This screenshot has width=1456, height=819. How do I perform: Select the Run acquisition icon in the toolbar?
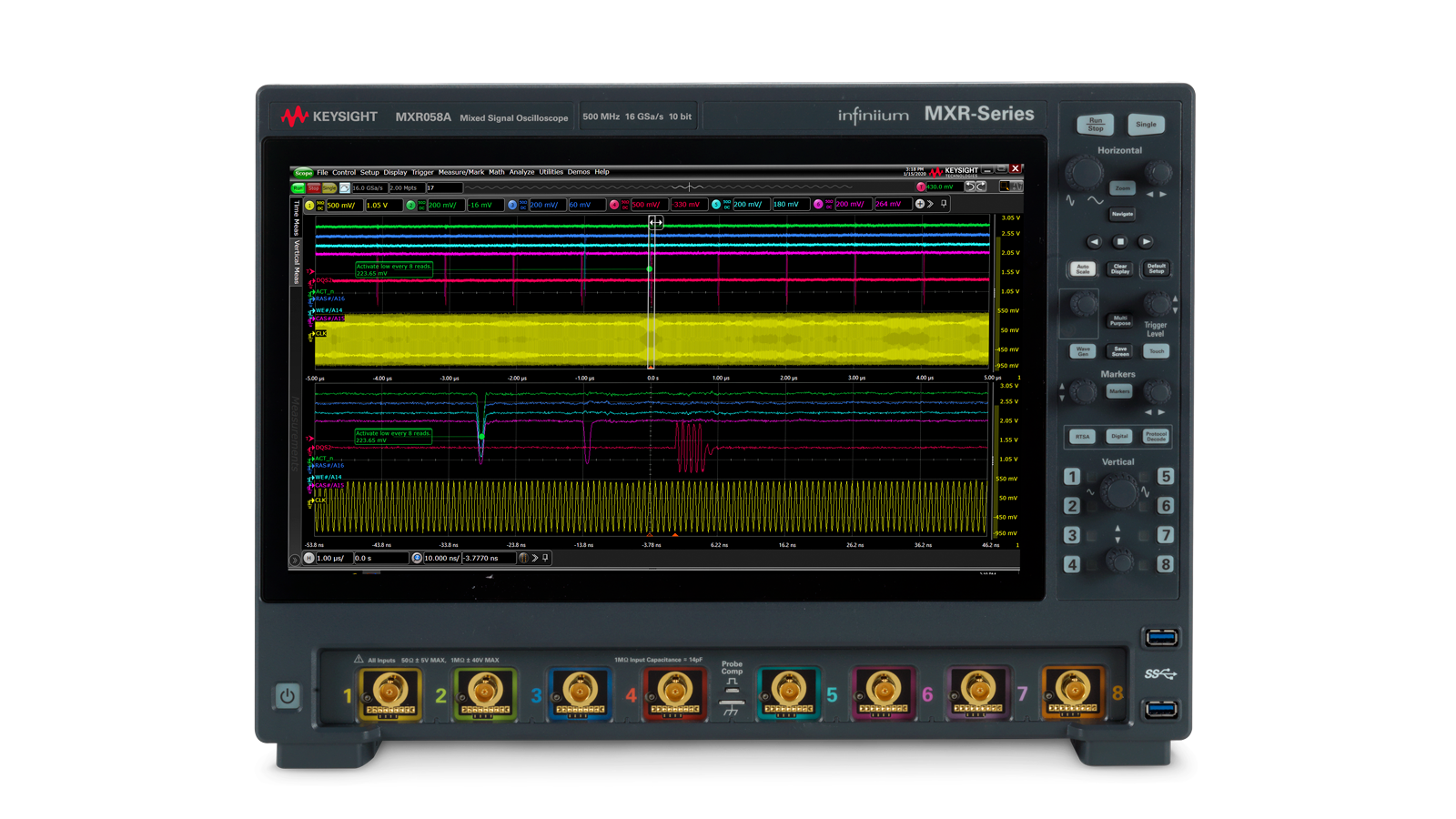[x=298, y=187]
